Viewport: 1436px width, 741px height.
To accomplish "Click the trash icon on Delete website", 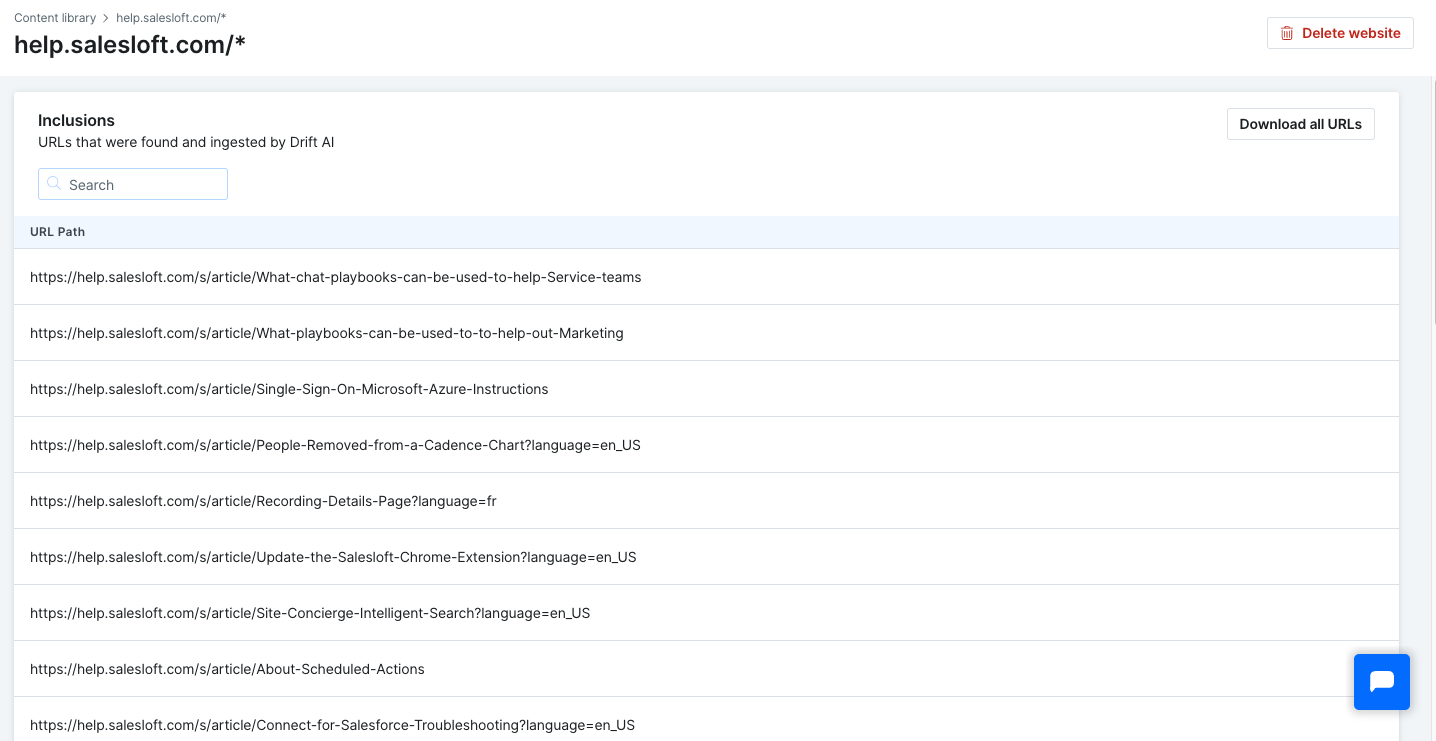I will [x=1287, y=33].
